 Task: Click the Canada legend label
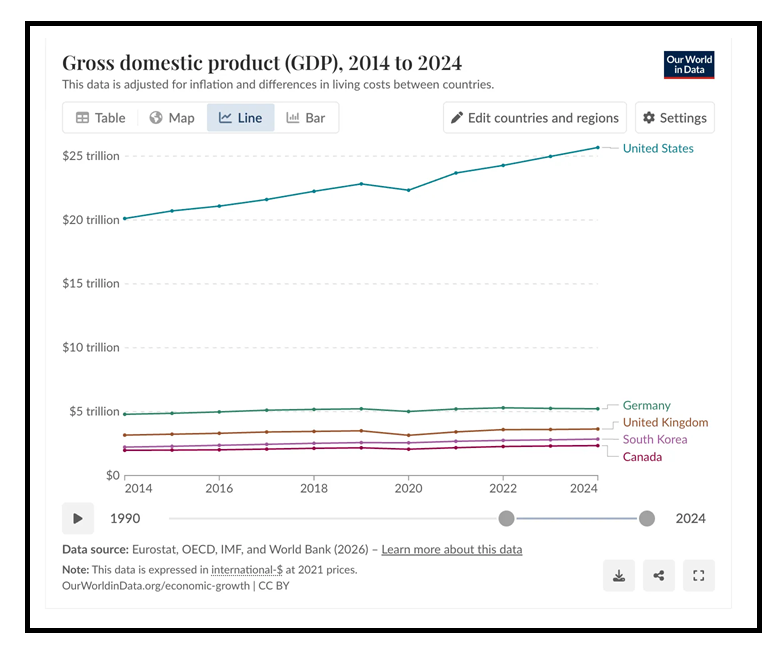pos(642,457)
